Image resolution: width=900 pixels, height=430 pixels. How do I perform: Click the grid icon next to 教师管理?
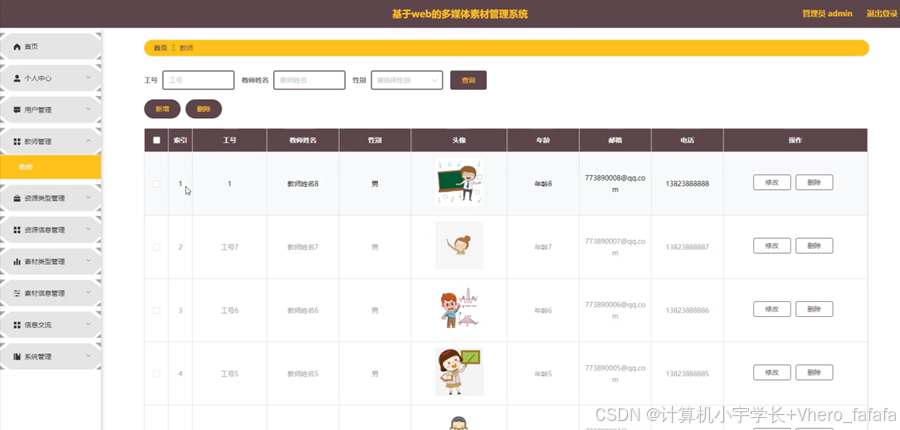coord(17,141)
